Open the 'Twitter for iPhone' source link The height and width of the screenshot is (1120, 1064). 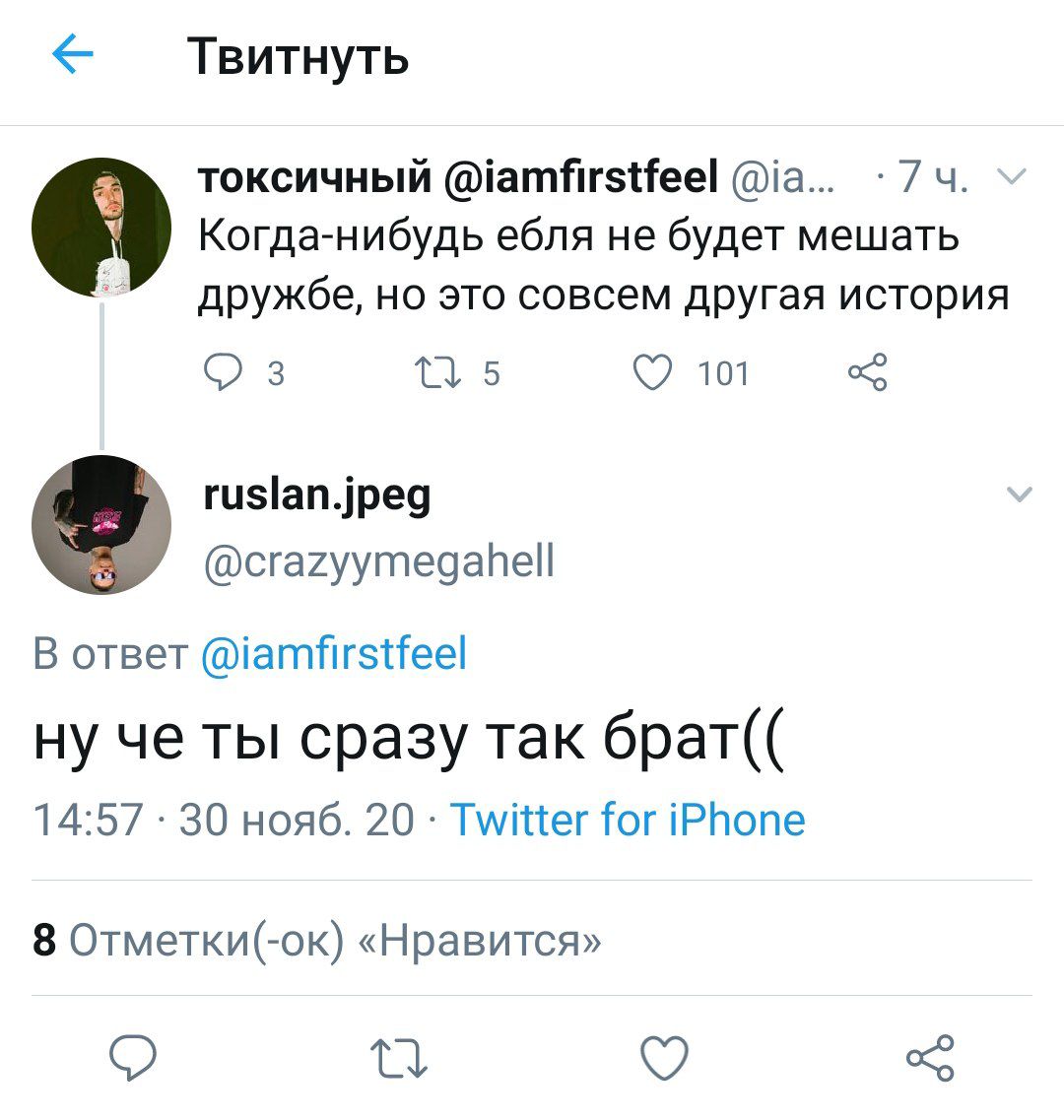pos(628,820)
